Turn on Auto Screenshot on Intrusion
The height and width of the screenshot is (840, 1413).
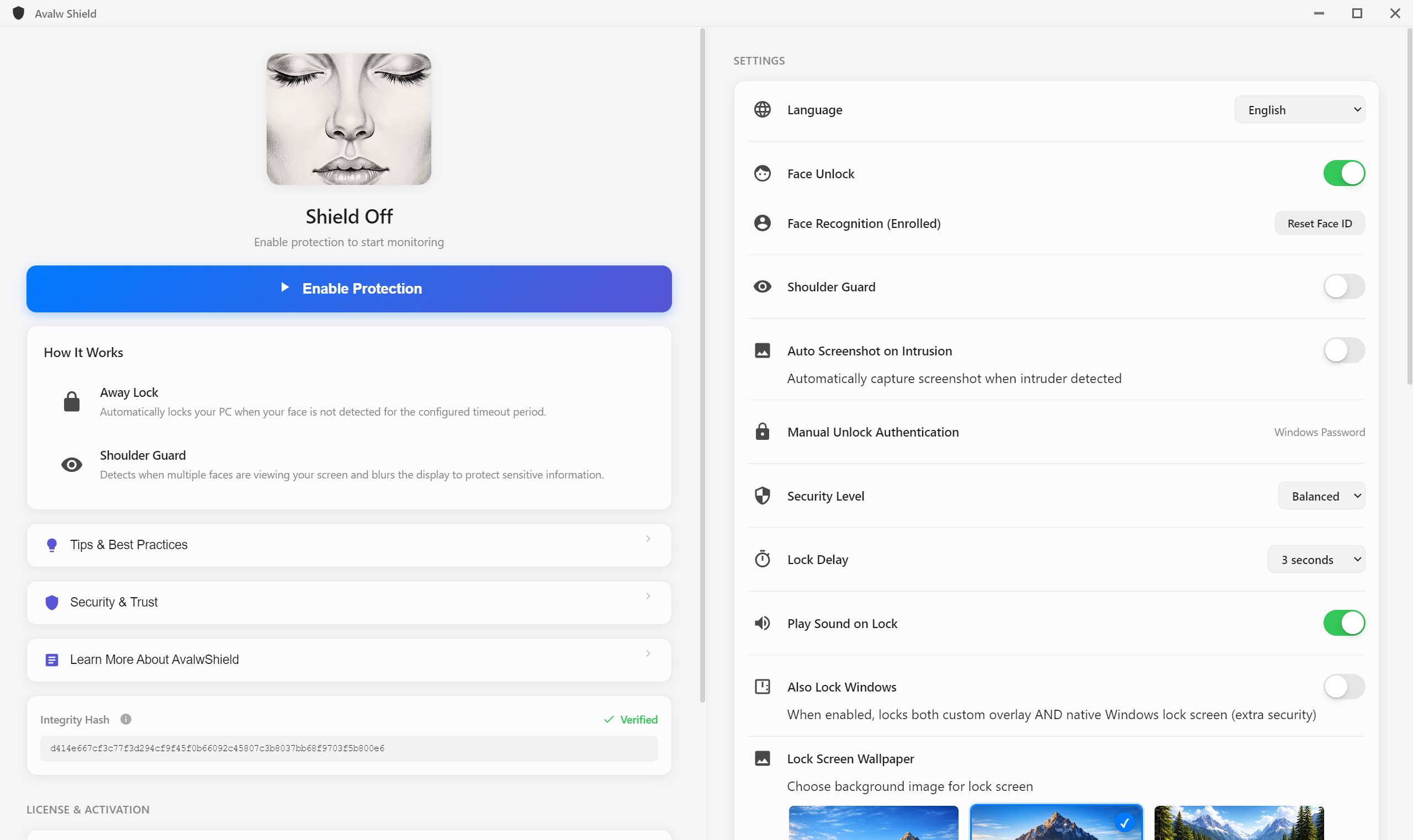click(1343, 350)
